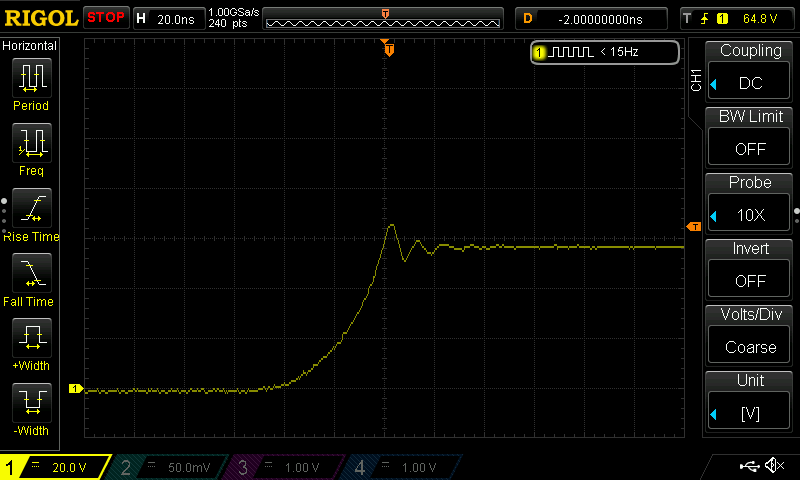
Task: Click the < 15Hz frequency counter box
Action: click(x=605, y=52)
